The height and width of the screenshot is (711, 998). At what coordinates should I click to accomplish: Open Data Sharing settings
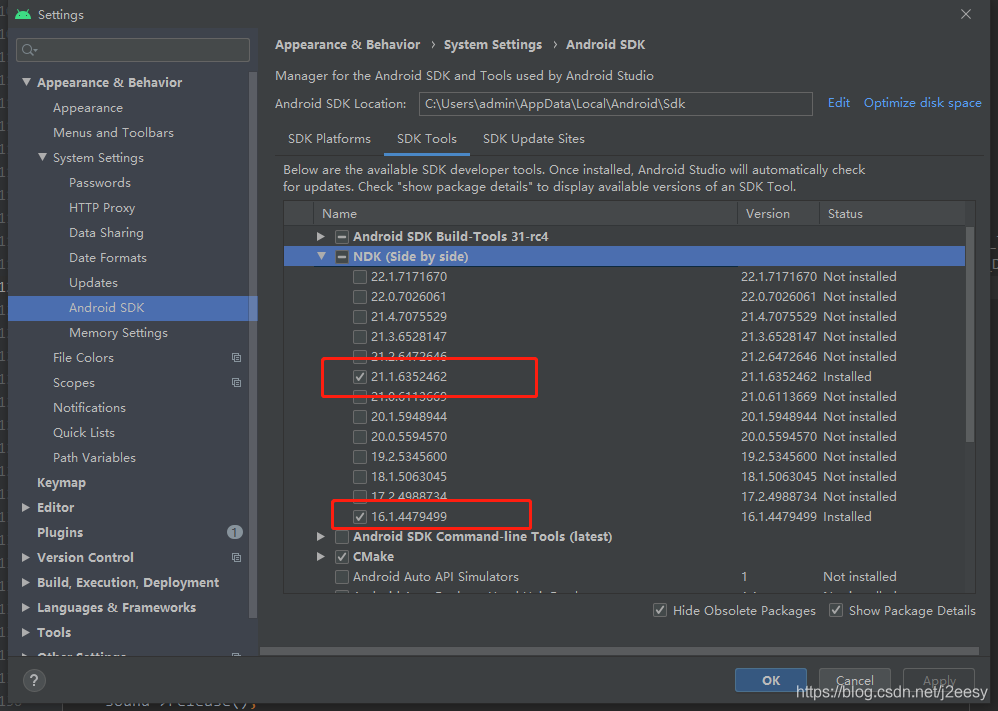tap(106, 232)
